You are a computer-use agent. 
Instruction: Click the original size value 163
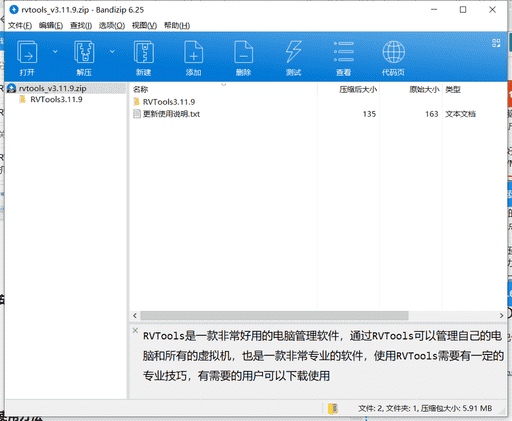(x=432, y=114)
